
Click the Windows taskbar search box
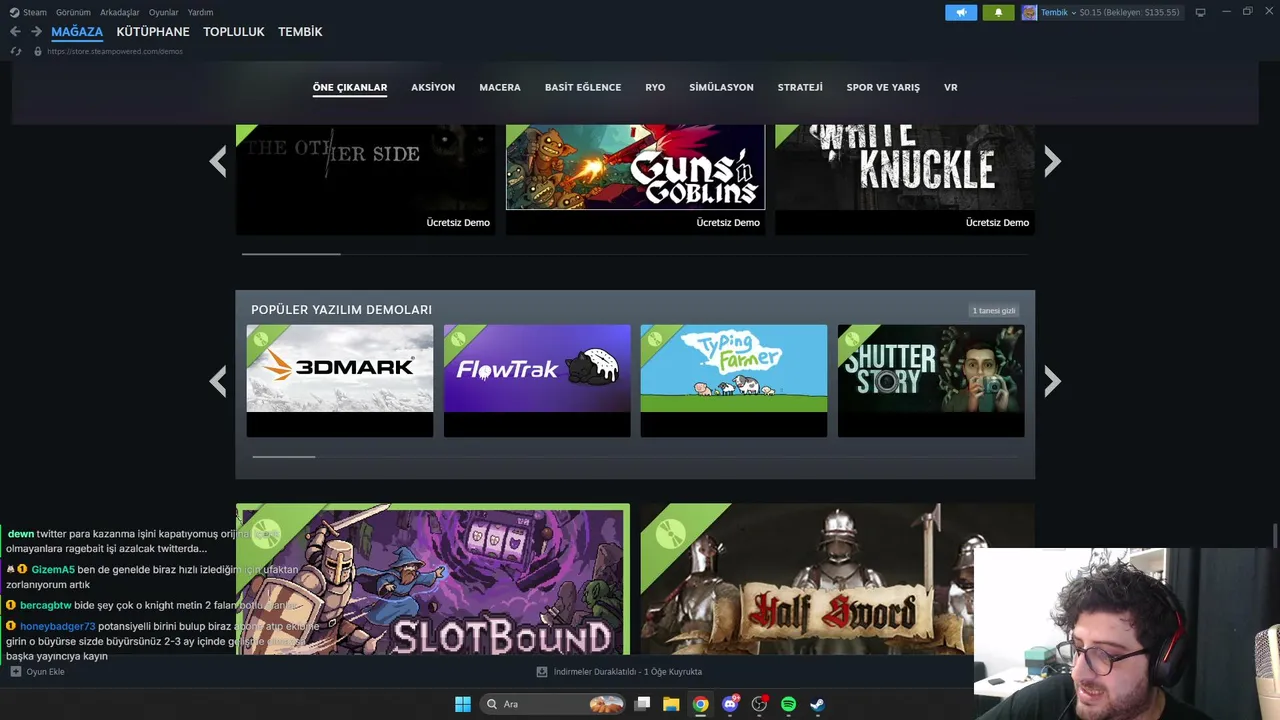553,704
